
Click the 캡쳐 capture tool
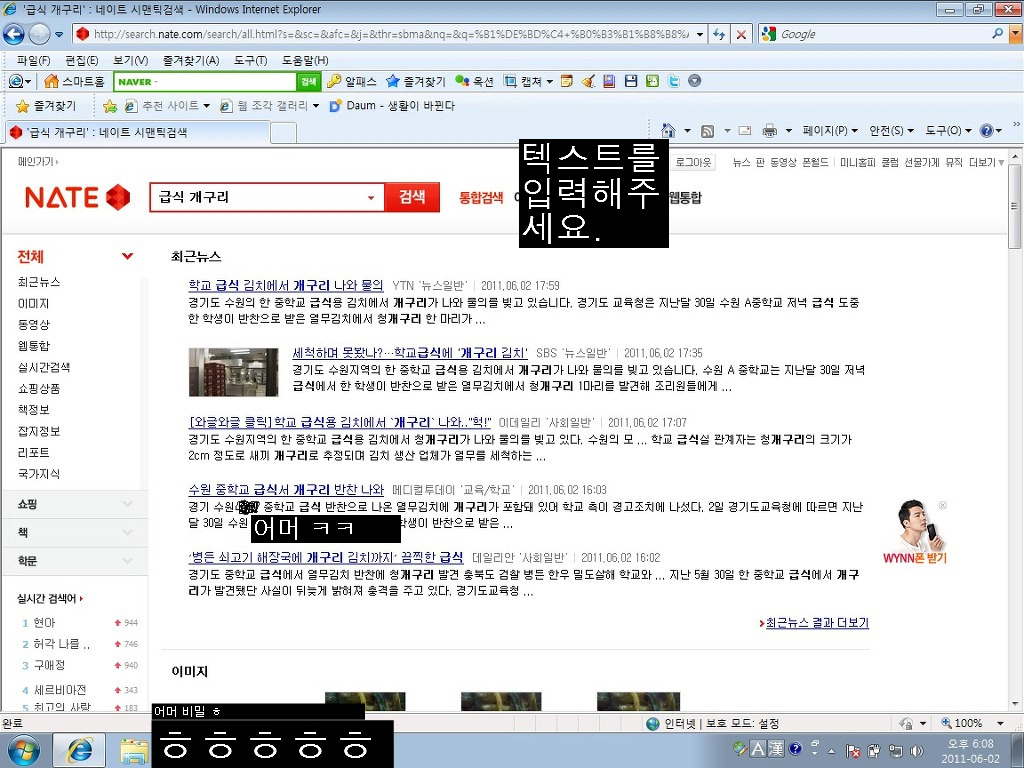[x=528, y=82]
